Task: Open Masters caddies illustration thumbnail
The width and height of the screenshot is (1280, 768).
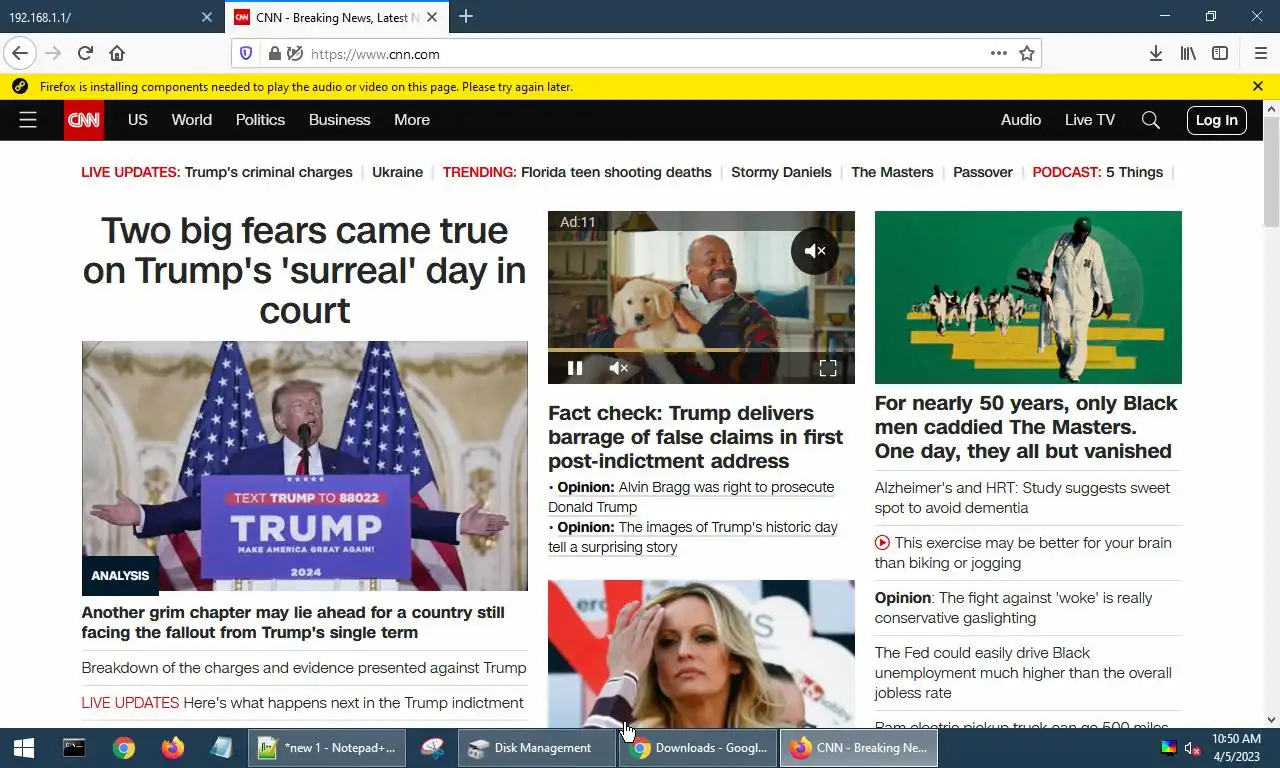Action: (x=1028, y=297)
